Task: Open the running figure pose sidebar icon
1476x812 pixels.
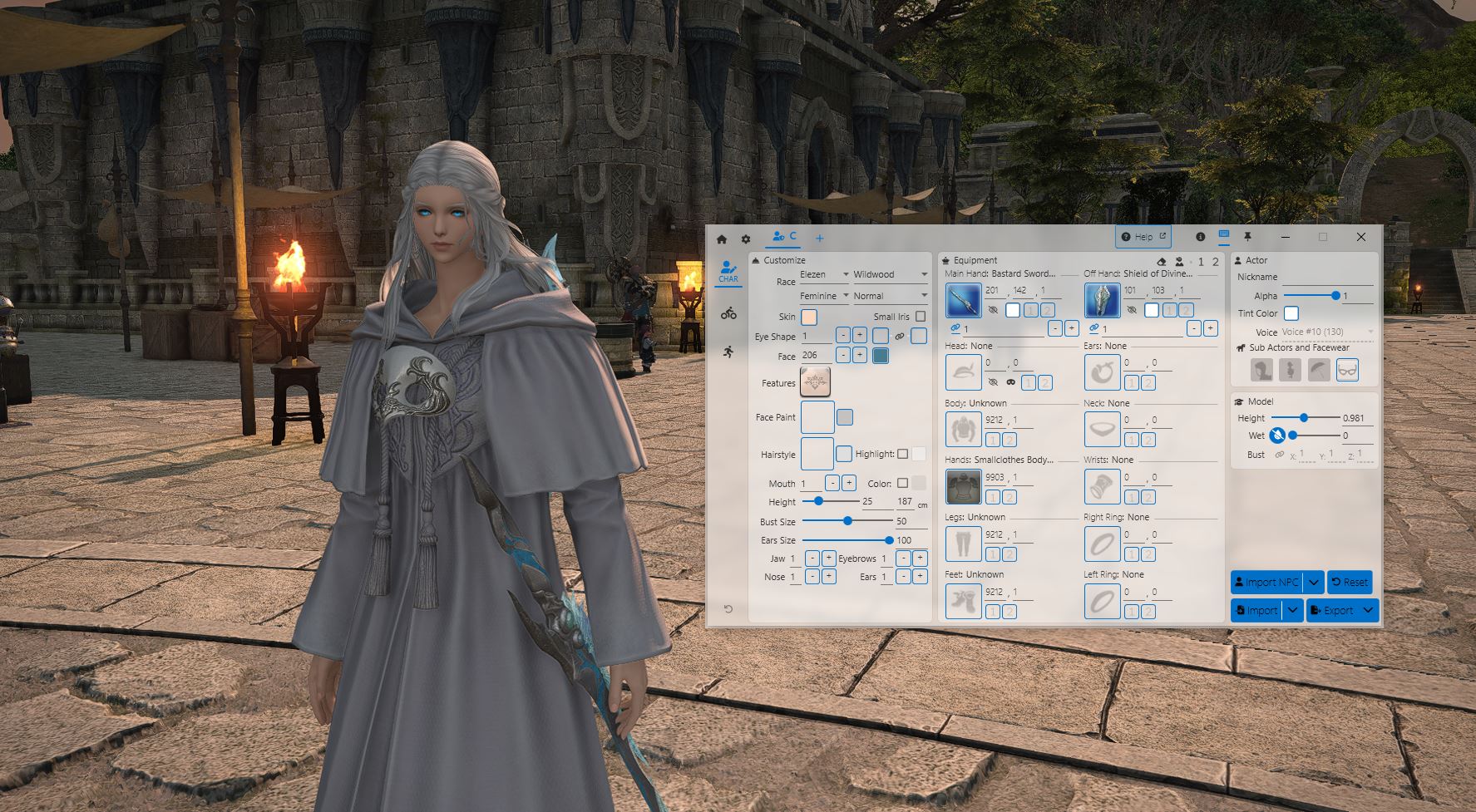Action: (x=728, y=352)
